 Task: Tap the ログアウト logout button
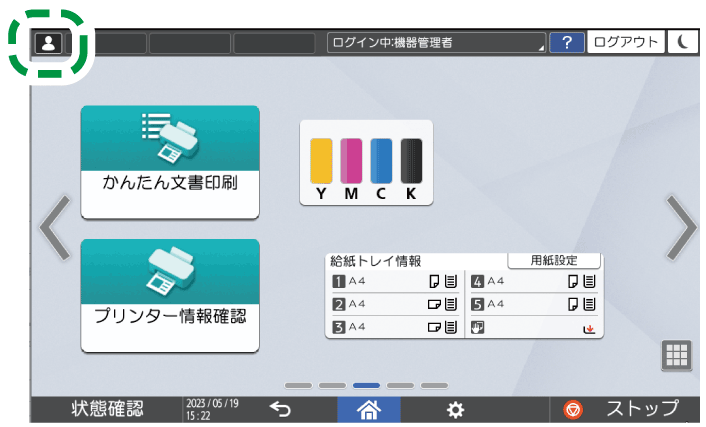(x=625, y=42)
